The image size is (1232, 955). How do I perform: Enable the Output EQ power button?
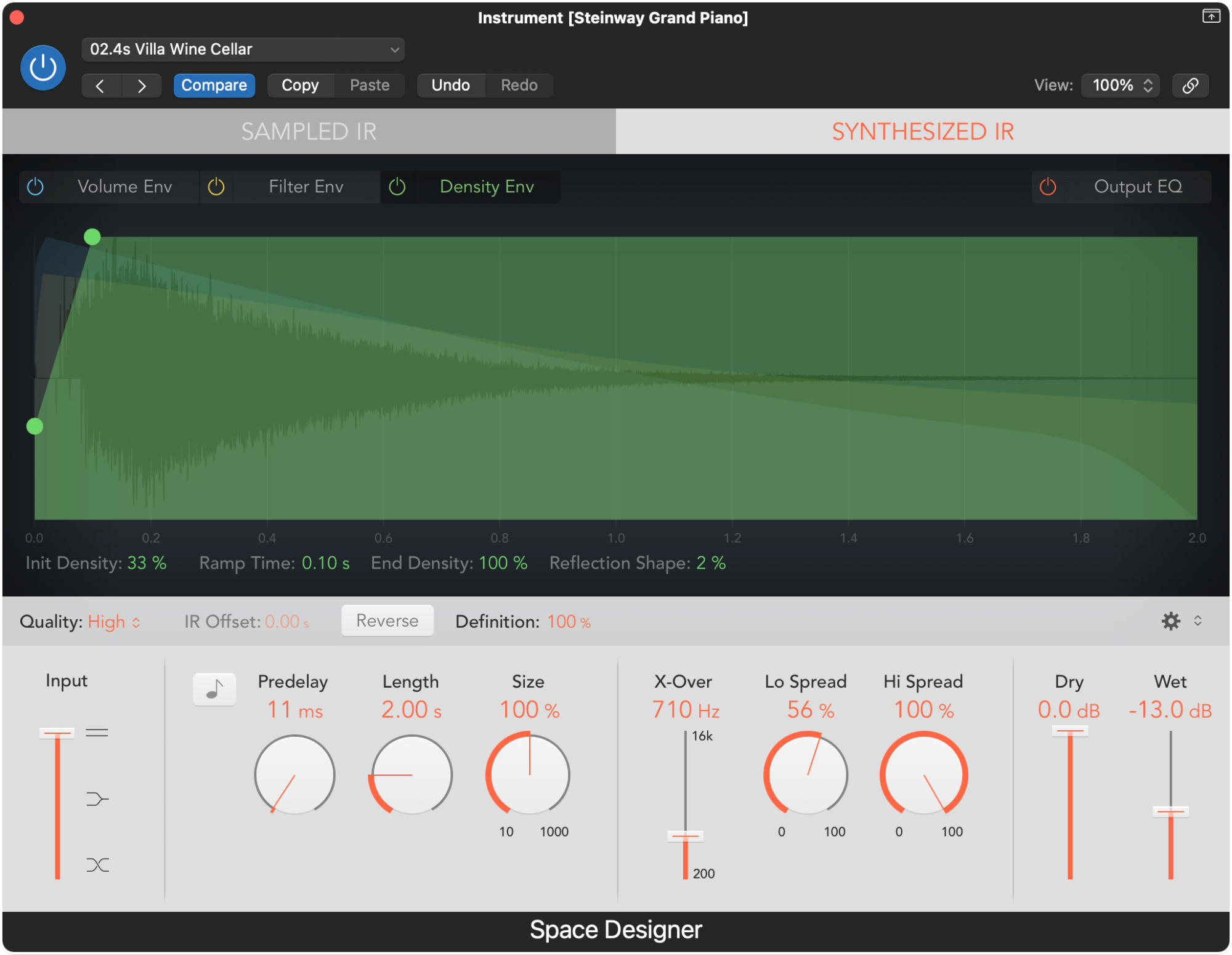click(1048, 187)
